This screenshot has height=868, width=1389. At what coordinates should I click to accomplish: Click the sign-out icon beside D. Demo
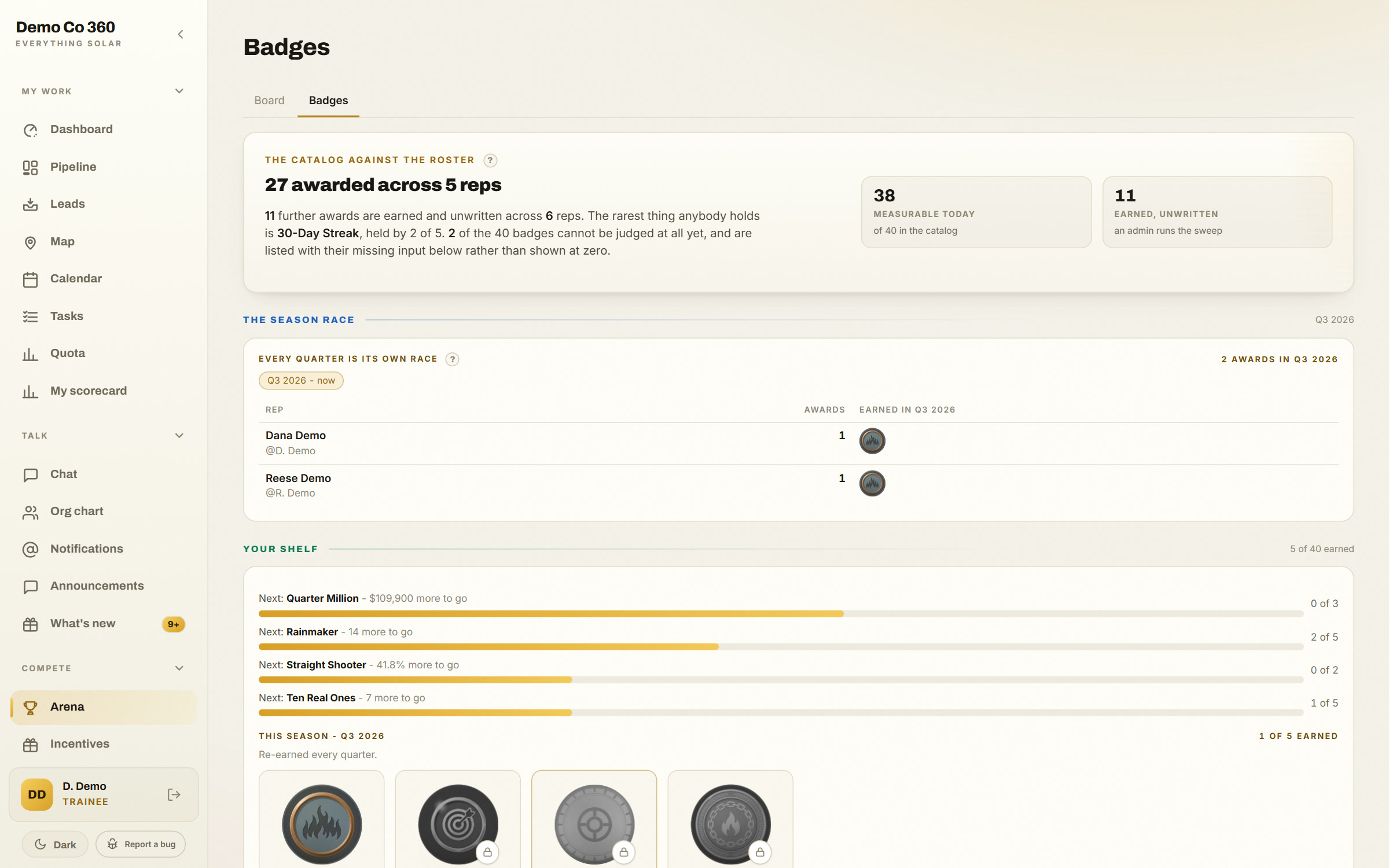click(174, 795)
